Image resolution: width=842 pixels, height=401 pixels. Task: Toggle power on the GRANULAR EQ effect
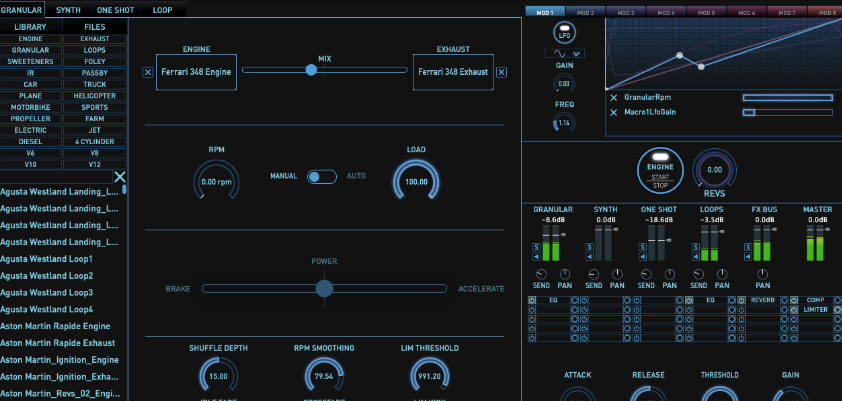[x=532, y=300]
